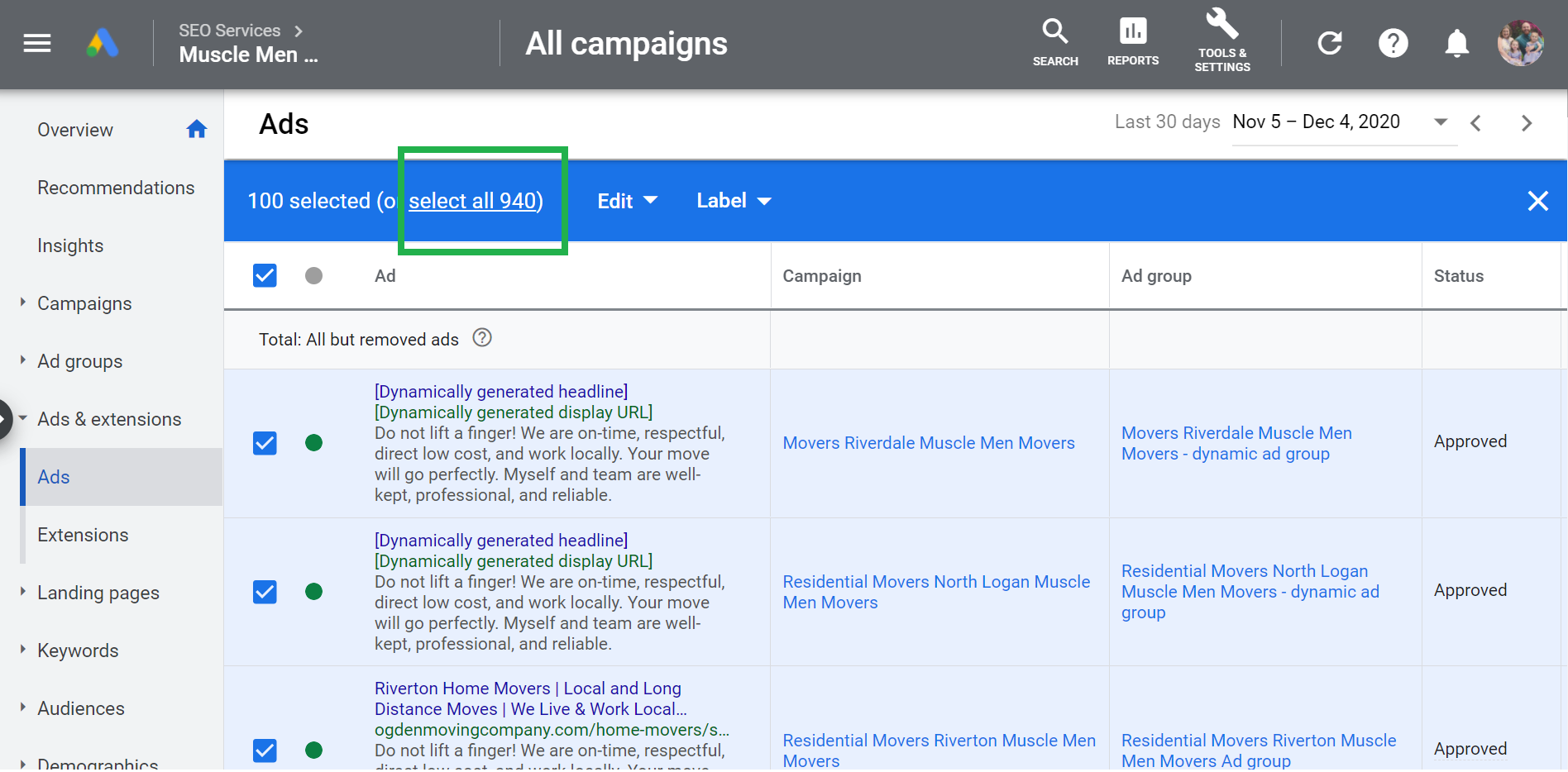The width and height of the screenshot is (1568, 772).
Task: Click Approved status of North Logan ad
Action: (x=1470, y=590)
